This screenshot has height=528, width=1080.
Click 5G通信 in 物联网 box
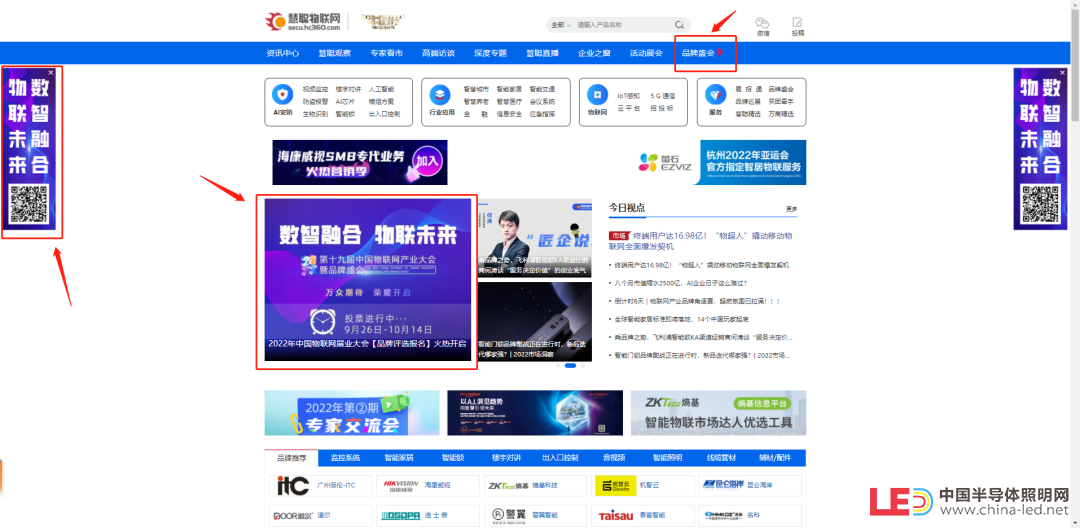[x=663, y=96]
